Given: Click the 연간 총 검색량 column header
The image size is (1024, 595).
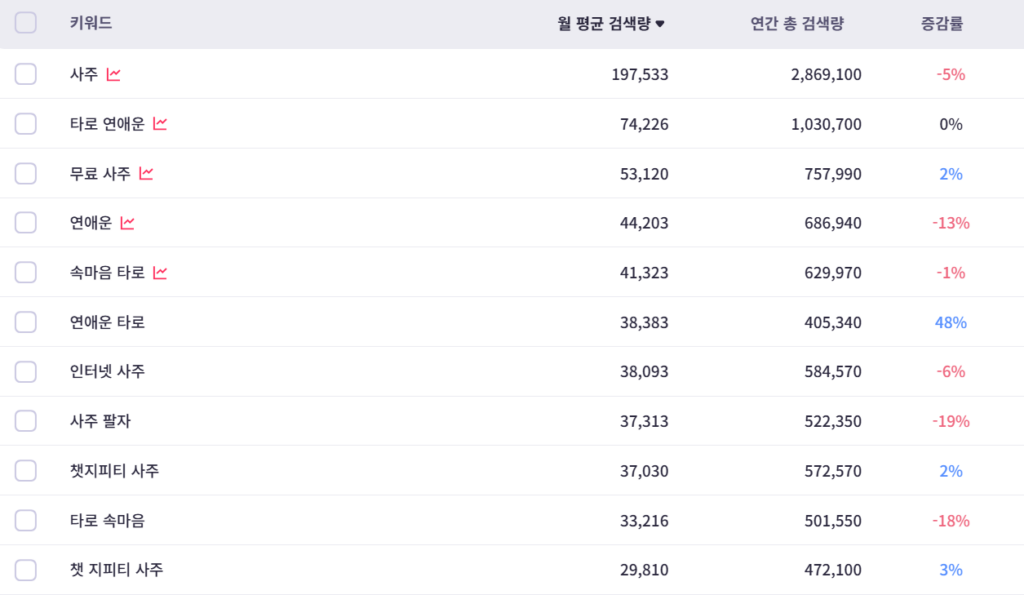Looking at the screenshot, I should pos(797,24).
